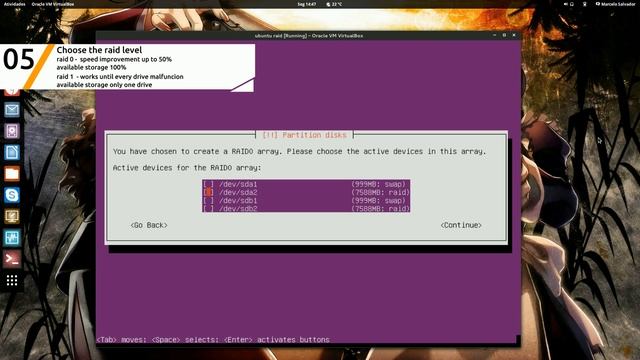
Task: Click the 22 °C weather indicator
Action: click(x=334, y=4)
